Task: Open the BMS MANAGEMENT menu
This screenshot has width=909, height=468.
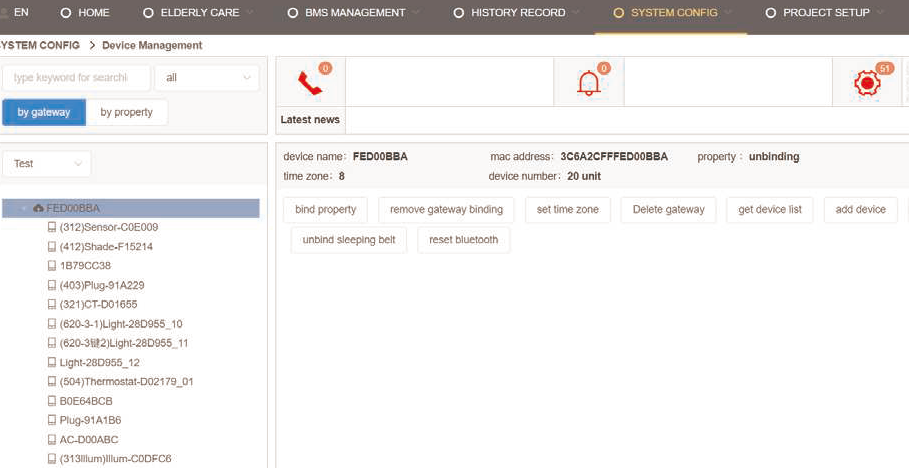Action: click(x=354, y=13)
